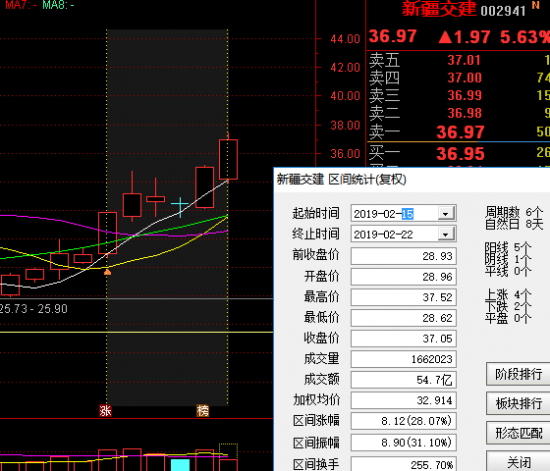Open the end date dropdown arrow
Image resolution: width=550 pixels, height=471 pixels.
(446, 234)
